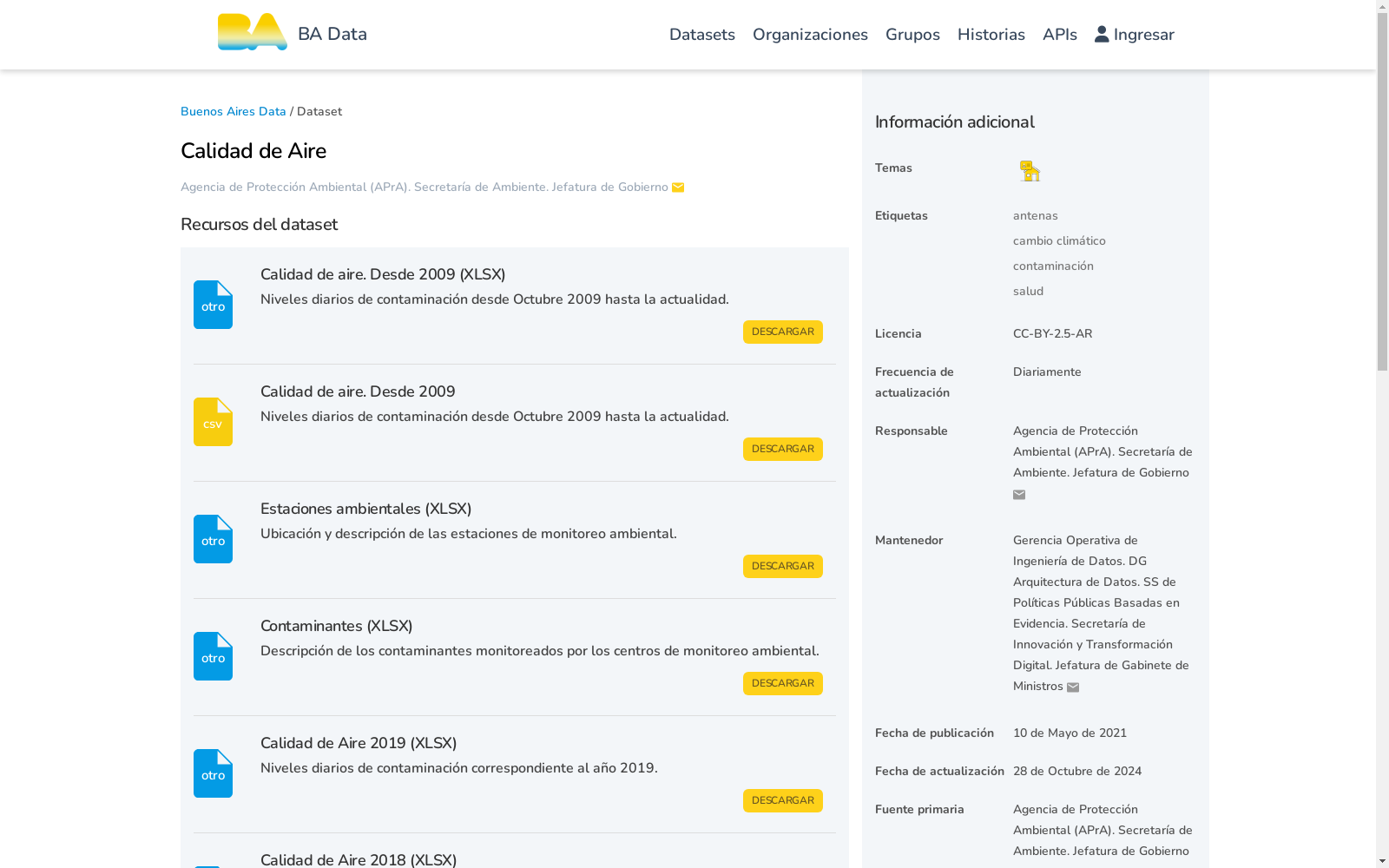Click the Ubicación y descripción de las estaciones description
1389x868 pixels.
click(469, 534)
